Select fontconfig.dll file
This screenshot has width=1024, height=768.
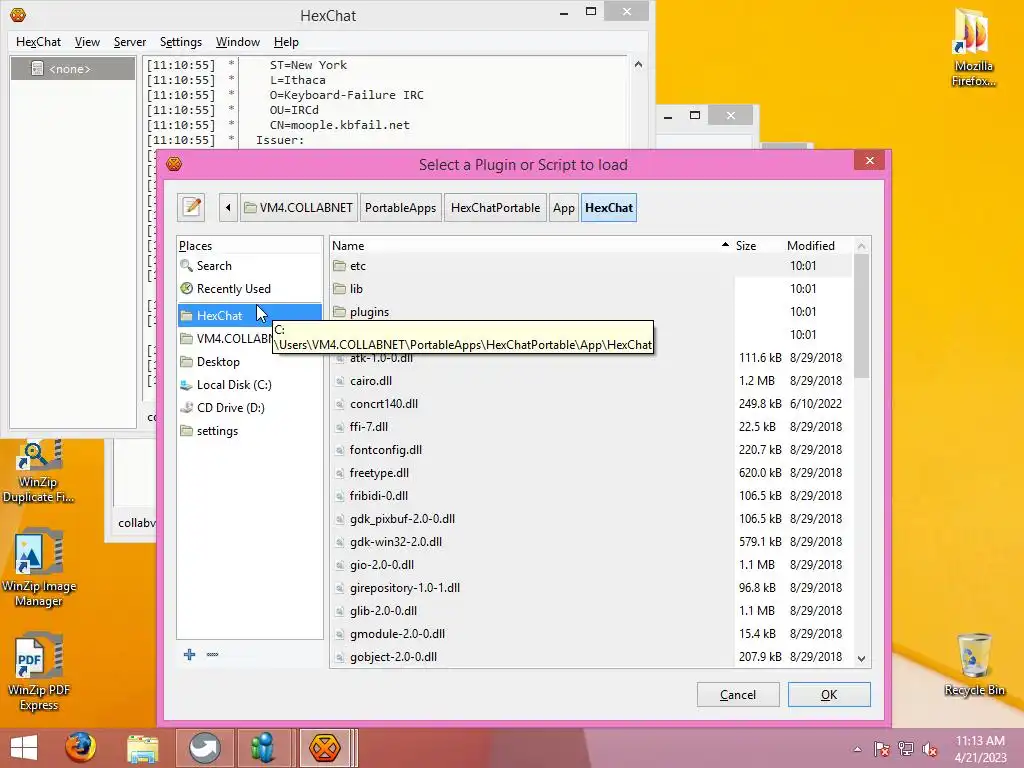click(x=591, y=450)
